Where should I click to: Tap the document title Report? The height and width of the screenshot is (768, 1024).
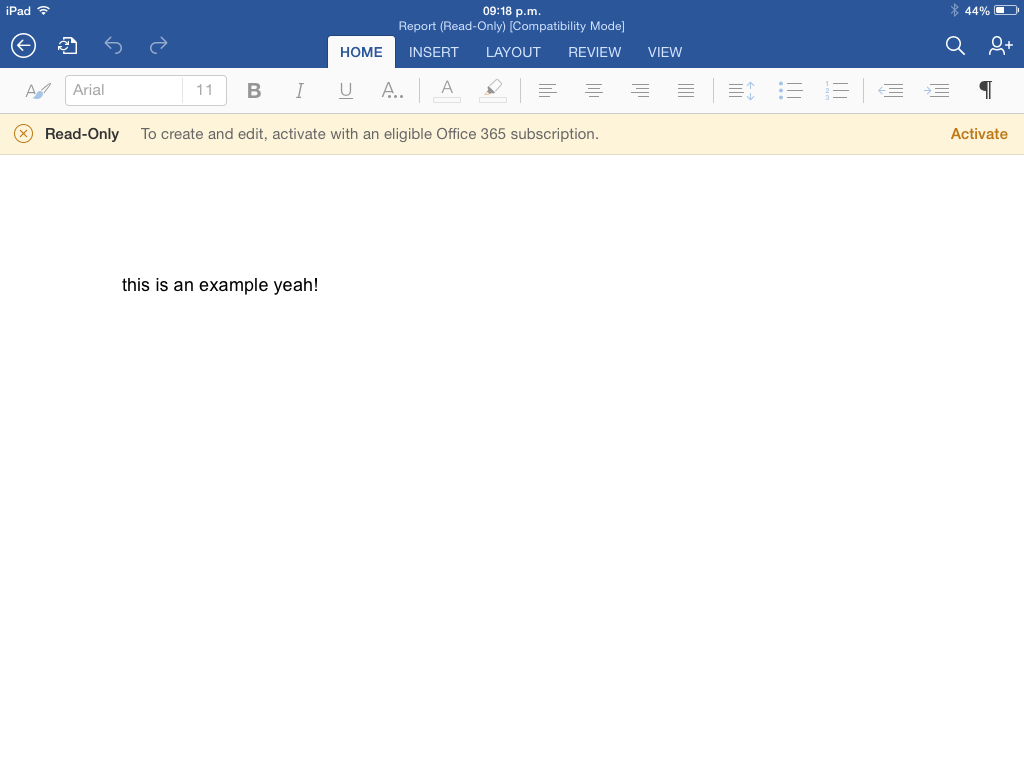511,26
